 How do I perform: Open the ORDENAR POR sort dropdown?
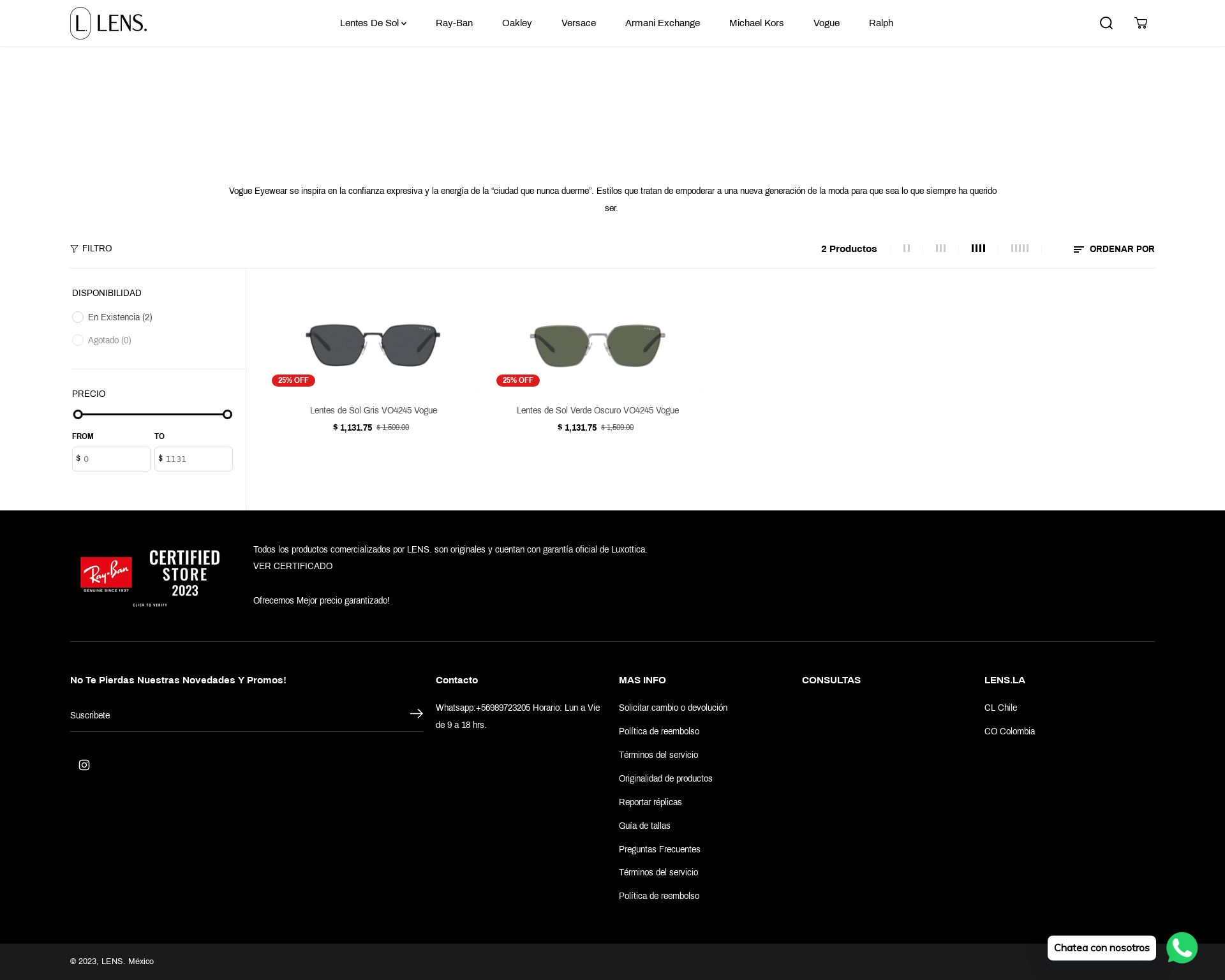tap(1114, 249)
